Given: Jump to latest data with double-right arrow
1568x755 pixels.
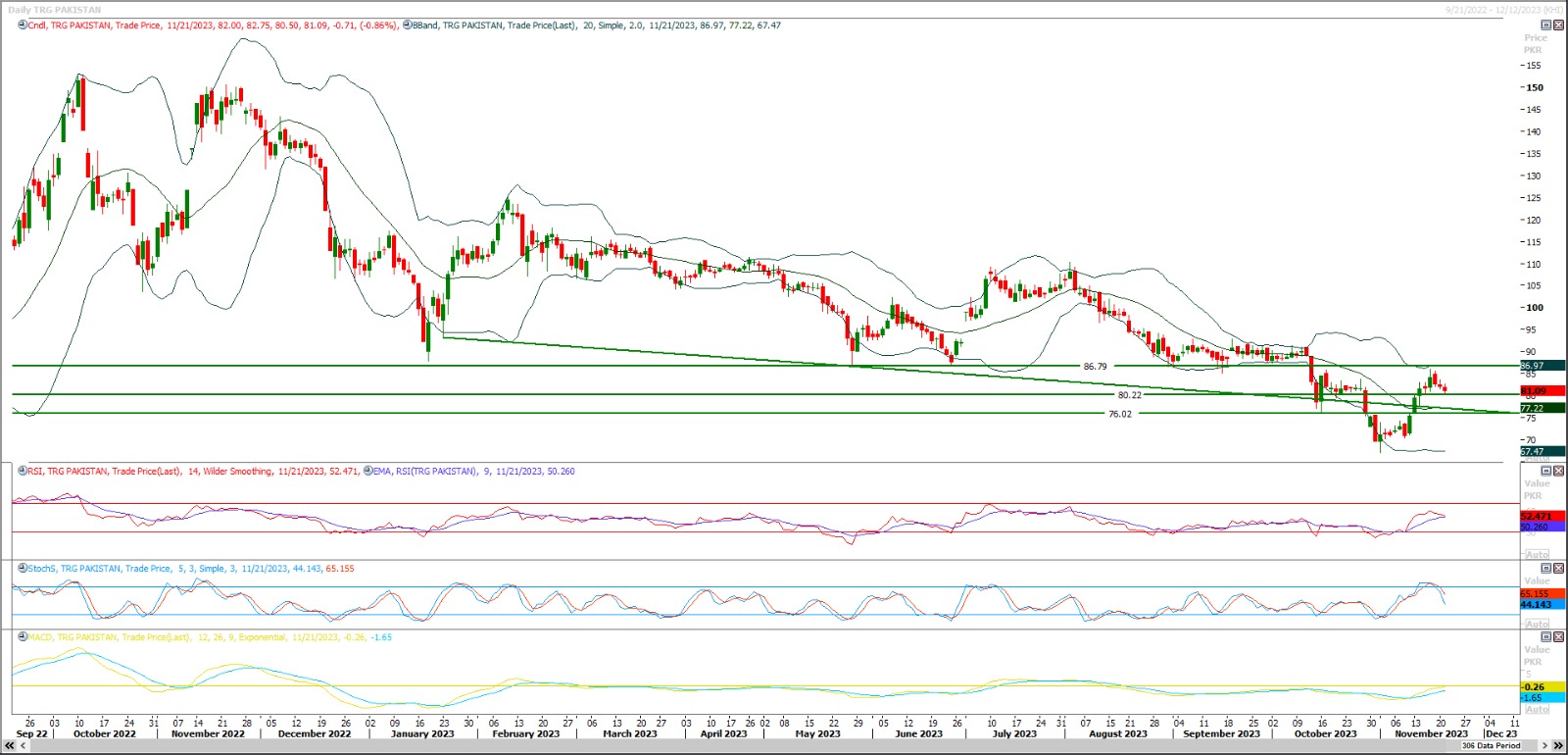Looking at the screenshot, I should coord(1558,746).
